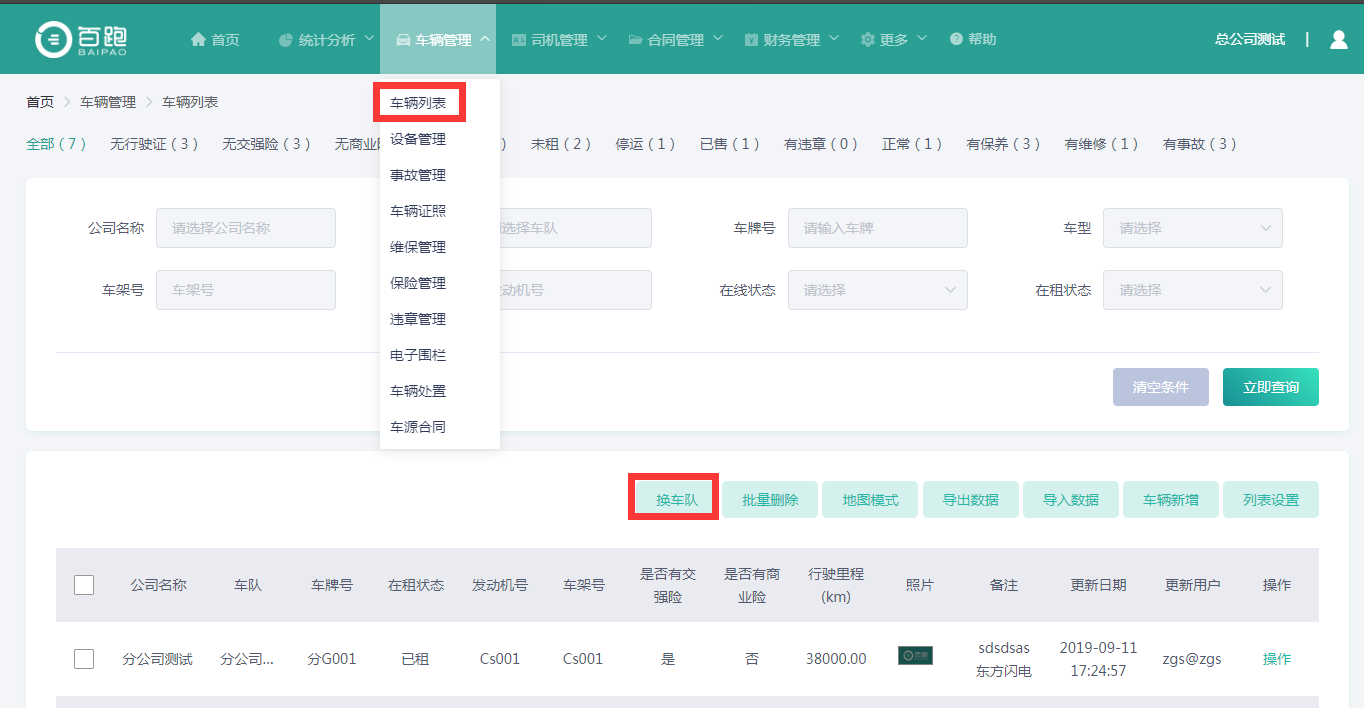Click the finance management icon
The width and height of the screenshot is (1364, 708).
pos(751,40)
